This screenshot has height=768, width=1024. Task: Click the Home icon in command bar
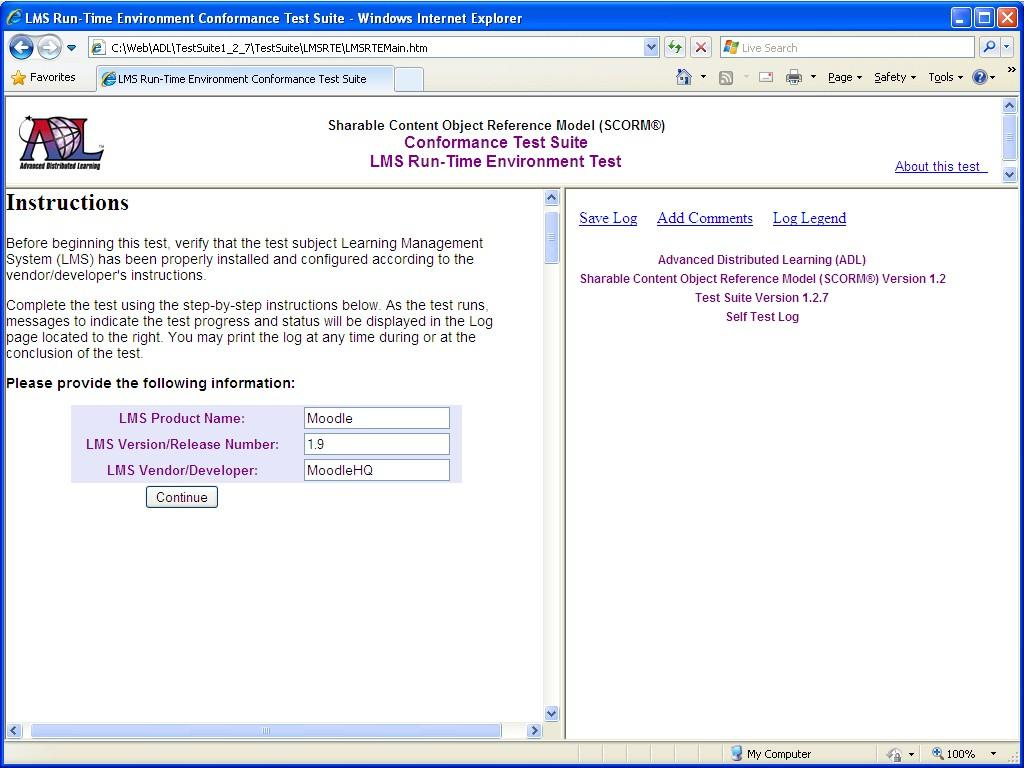(684, 77)
